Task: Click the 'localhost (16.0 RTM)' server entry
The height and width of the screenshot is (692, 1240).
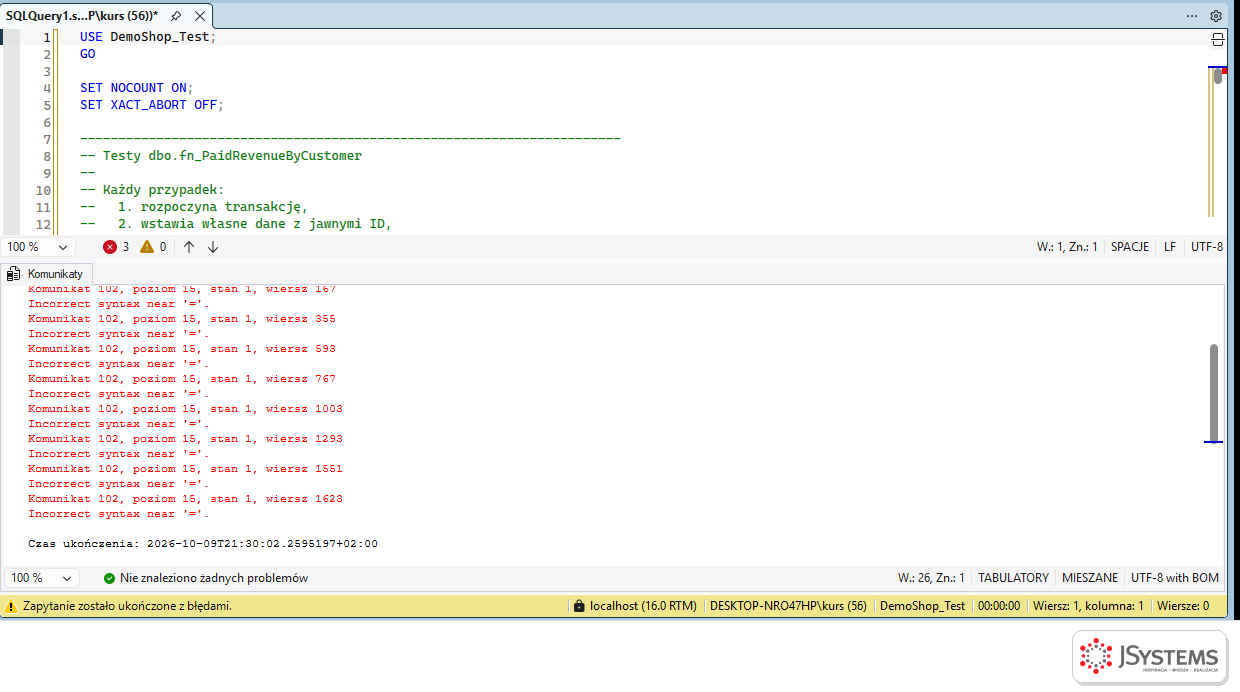Action: click(643, 606)
